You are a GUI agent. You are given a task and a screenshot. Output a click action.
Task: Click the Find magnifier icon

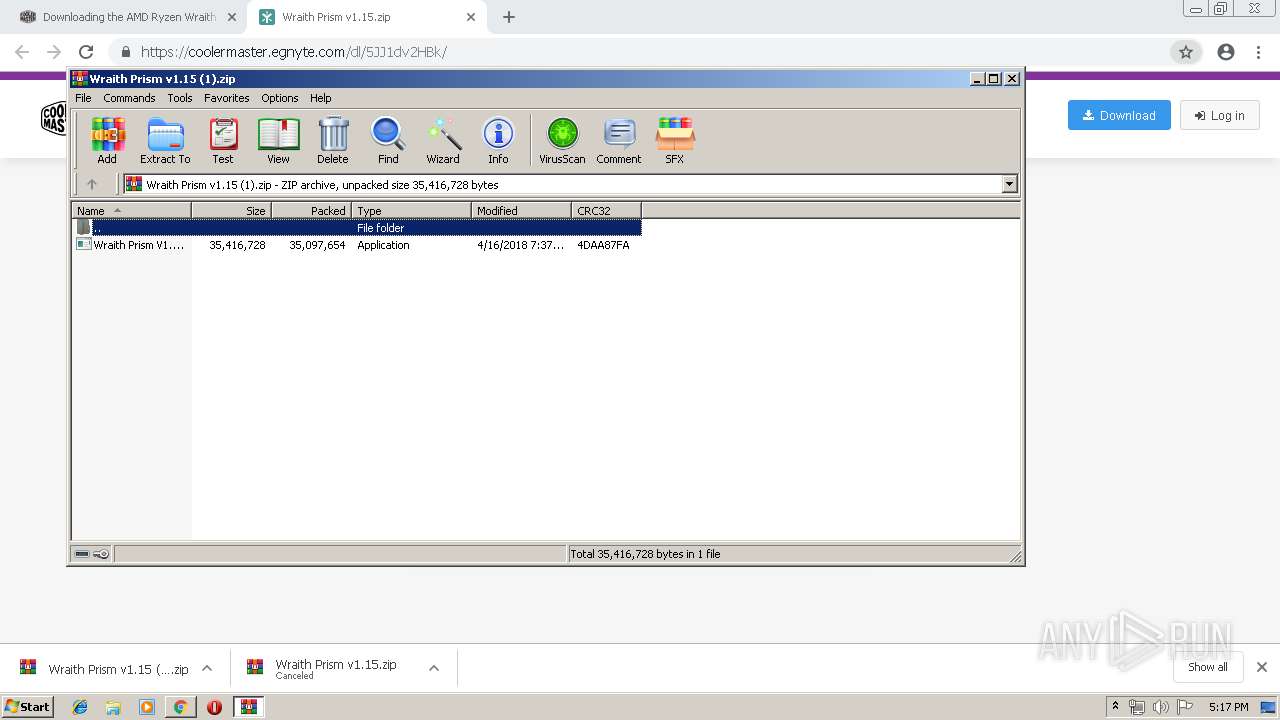(x=388, y=140)
